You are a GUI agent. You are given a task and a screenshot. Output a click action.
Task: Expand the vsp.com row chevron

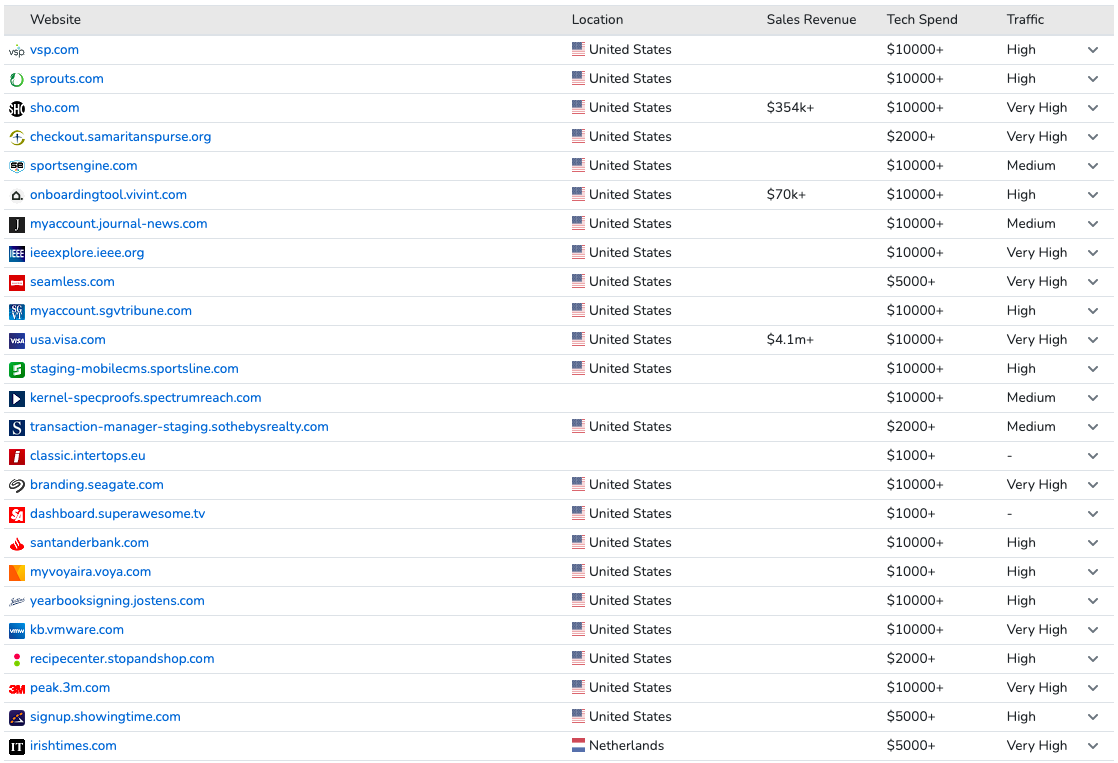(1093, 50)
